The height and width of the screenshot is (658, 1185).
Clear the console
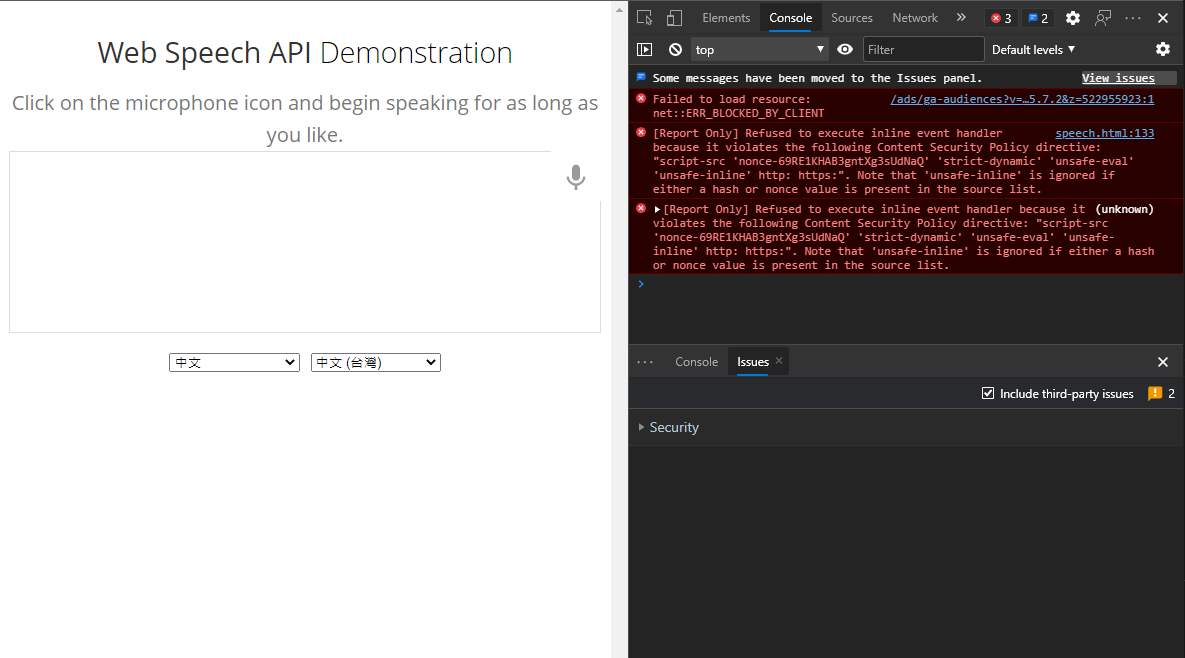pos(676,49)
